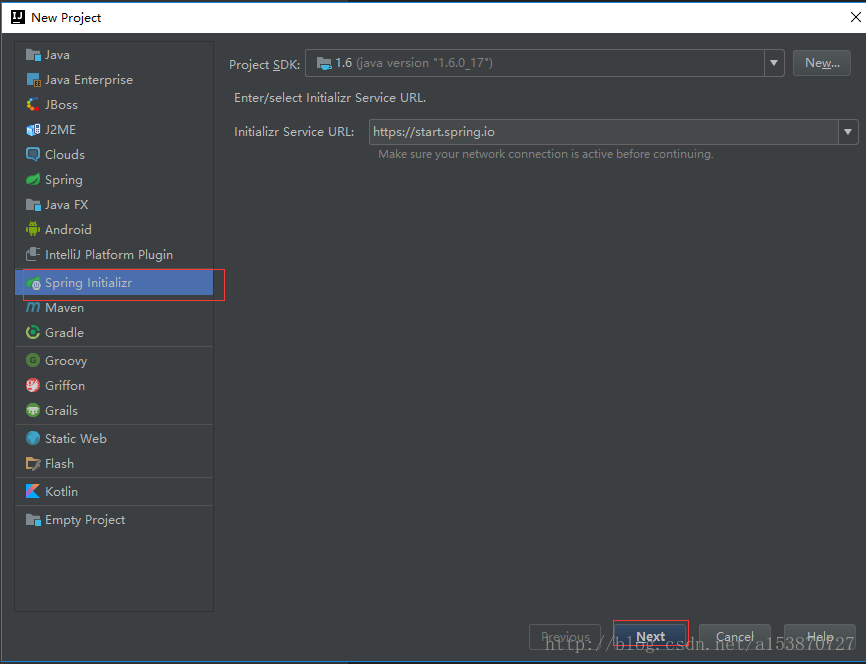Image resolution: width=866 pixels, height=664 pixels.
Task: Select Java Enterprise project type
Action: click(114, 80)
